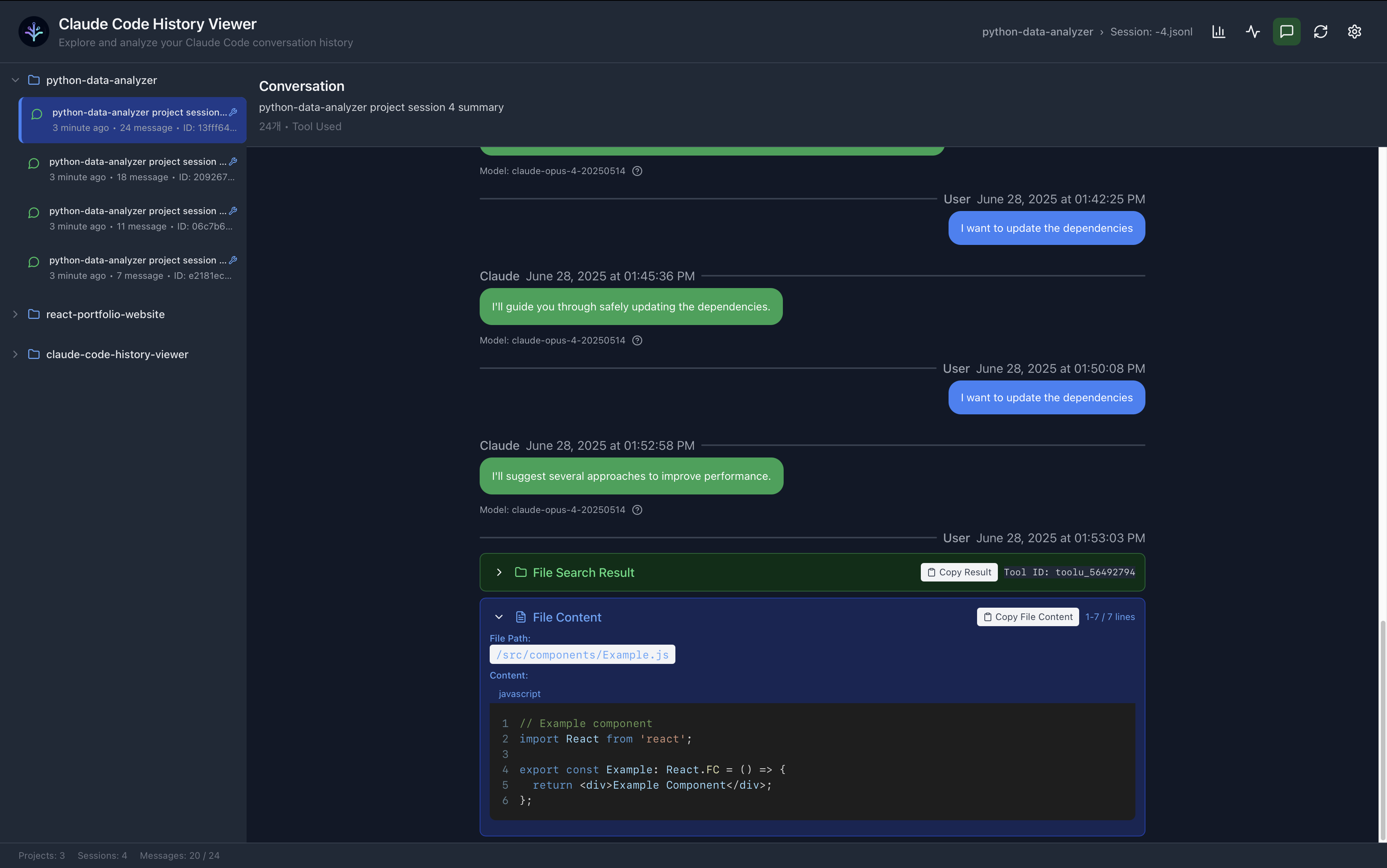Click the refresh icon in header
Image resolution: width=1387 pixels, height=868 pixels.
tap(1320, 32)
